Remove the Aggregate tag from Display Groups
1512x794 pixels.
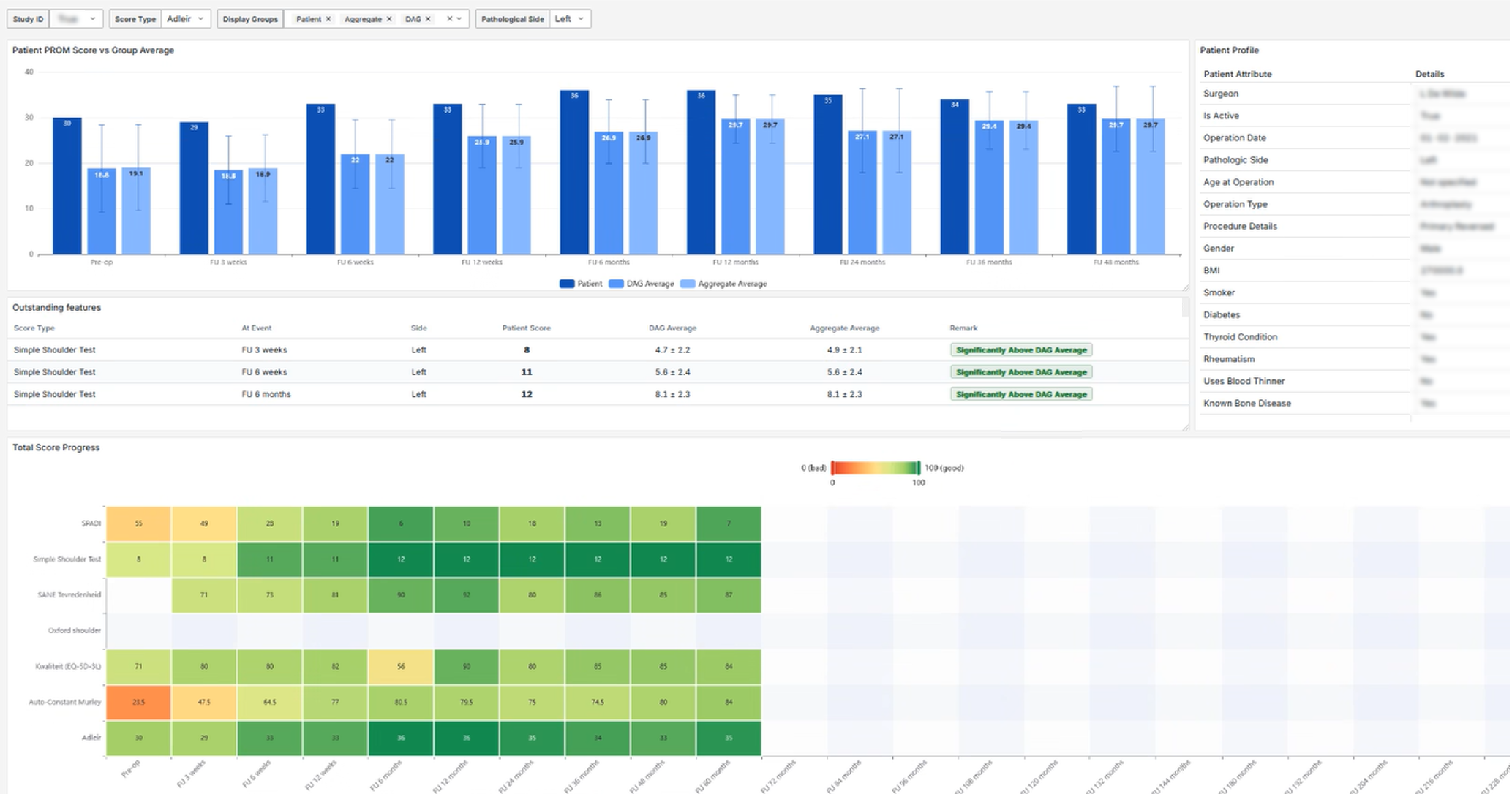click(x=389, y=19)
